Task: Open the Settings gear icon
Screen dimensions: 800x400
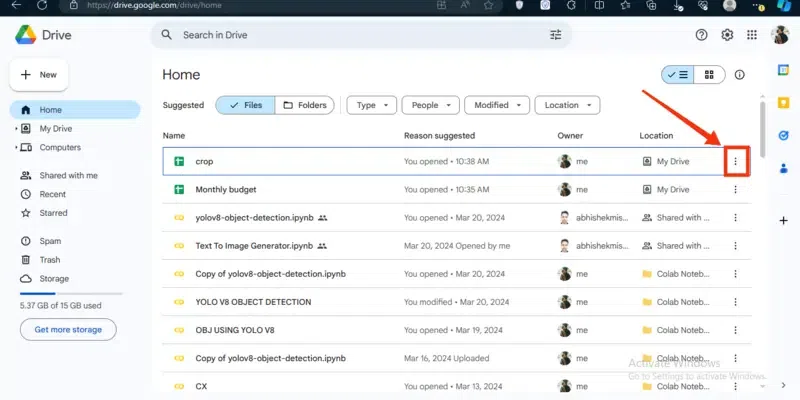Action: [727, 35]
